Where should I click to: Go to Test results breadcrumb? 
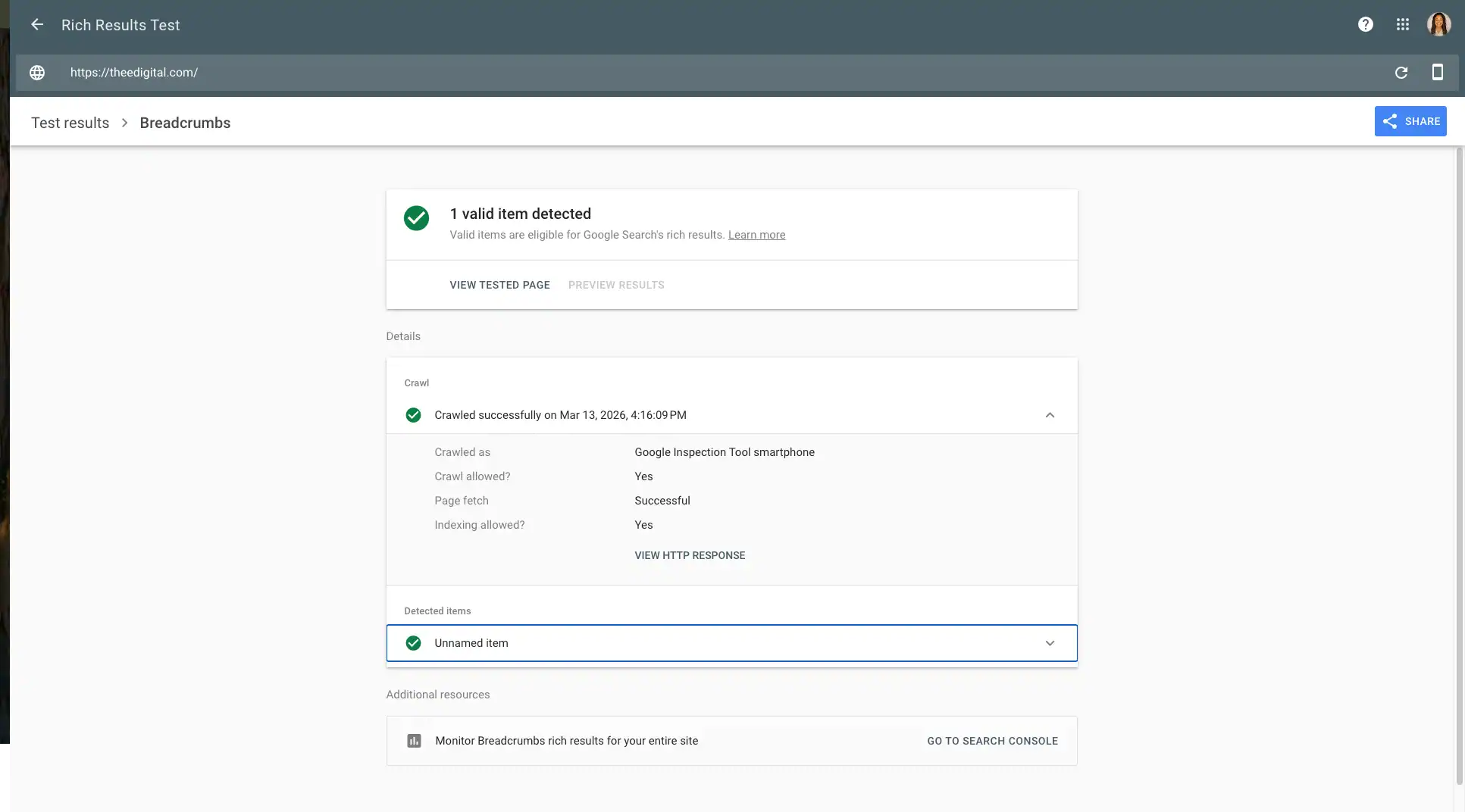(70, 123)
